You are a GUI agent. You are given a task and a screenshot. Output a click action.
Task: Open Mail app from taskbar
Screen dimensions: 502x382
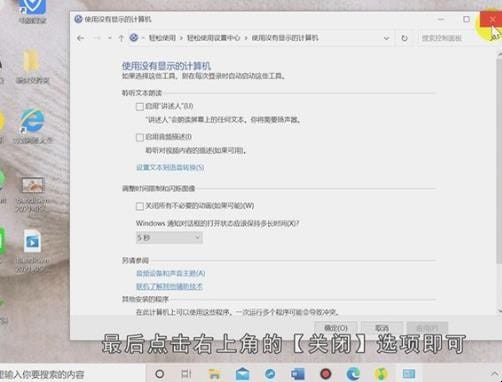242,374
